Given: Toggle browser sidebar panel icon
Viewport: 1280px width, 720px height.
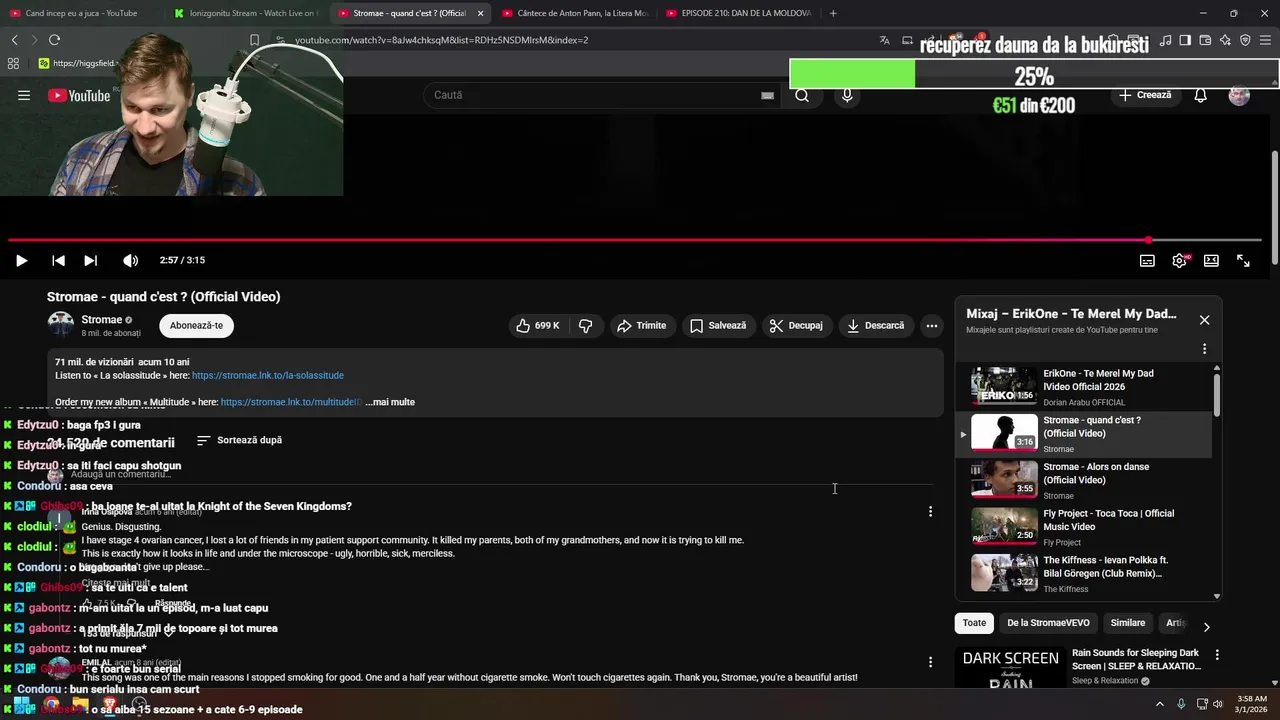Looking at the screenshot, I should click(1185, 40).
